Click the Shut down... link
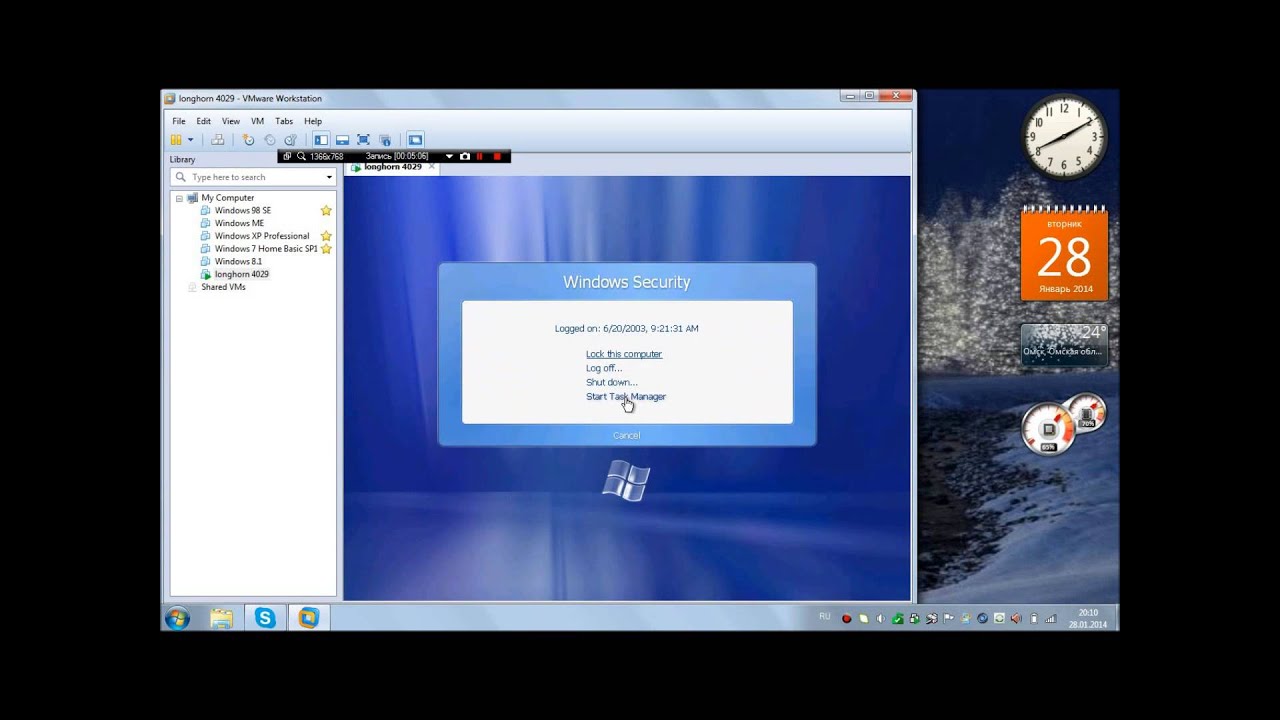This screenshot has width=1280, height=720. (611, 382)
